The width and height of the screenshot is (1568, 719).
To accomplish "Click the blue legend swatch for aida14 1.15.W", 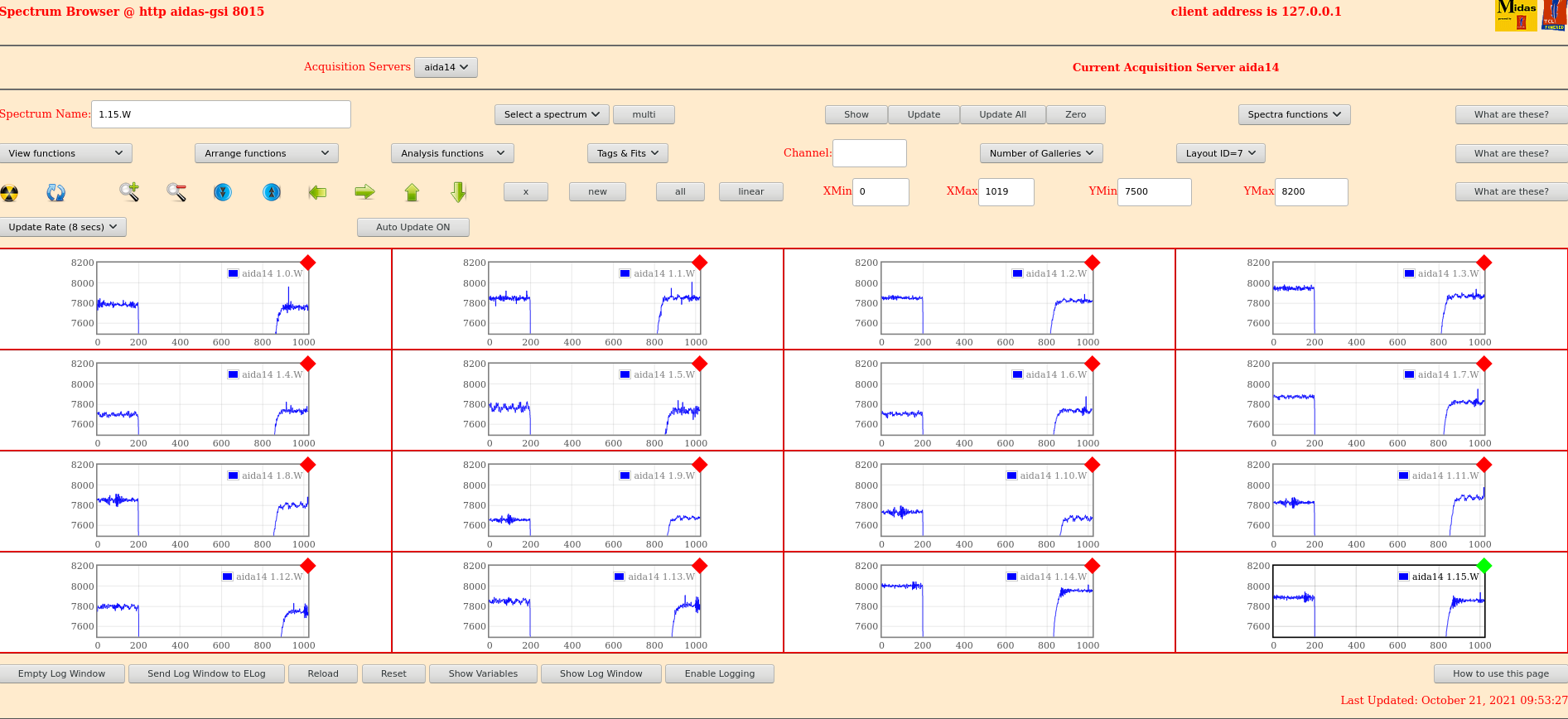I will point(1403,577).
